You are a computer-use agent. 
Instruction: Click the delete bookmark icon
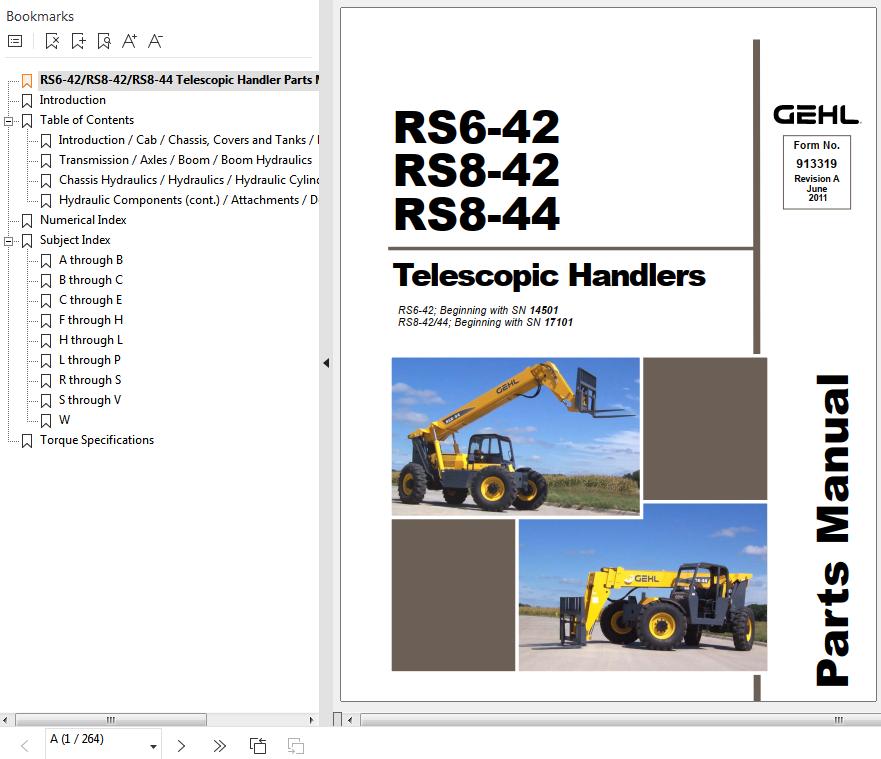[x=52, y=41]
